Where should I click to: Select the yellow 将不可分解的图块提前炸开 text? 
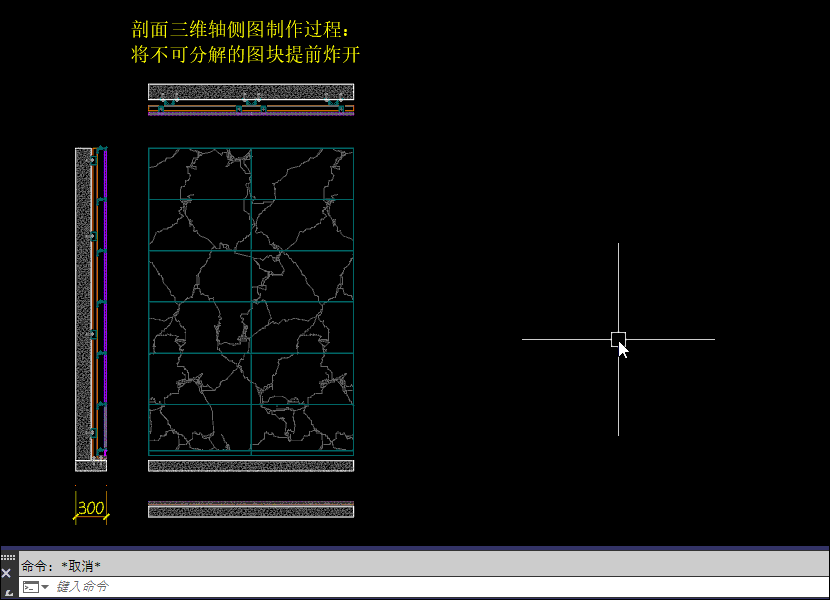pyautogui.click(x=245, y=55)
